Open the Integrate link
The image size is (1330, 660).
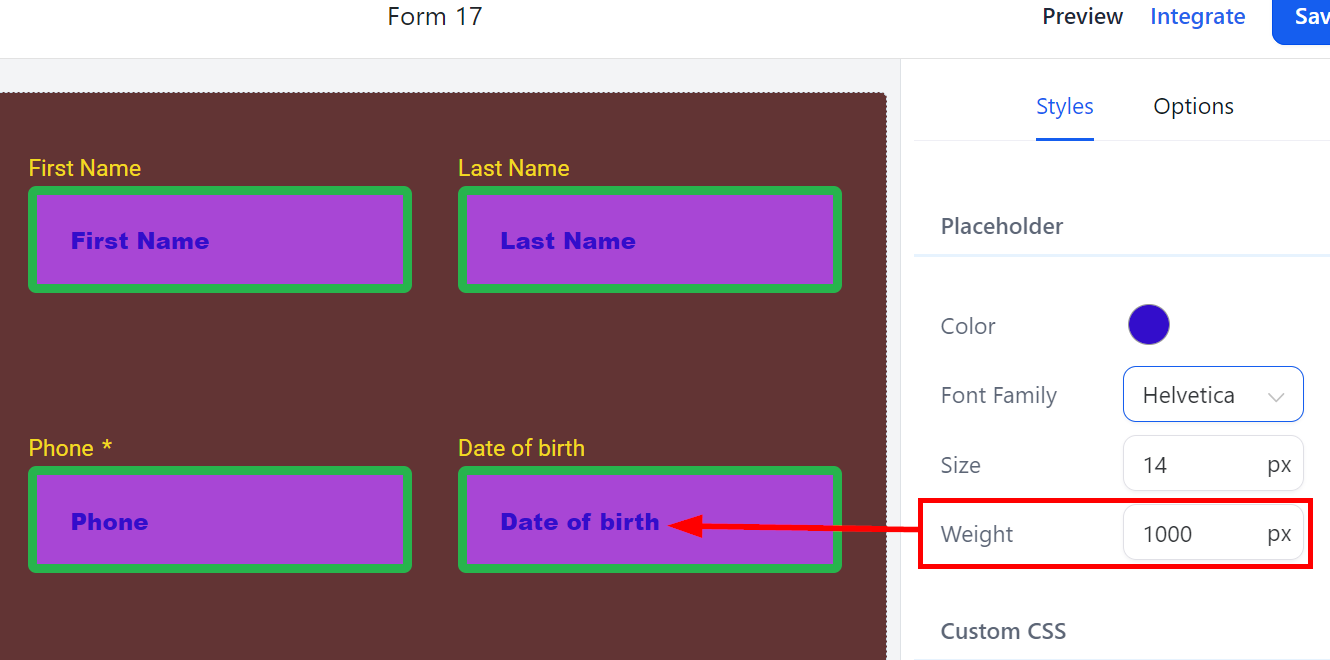[x=1197, y=17]
